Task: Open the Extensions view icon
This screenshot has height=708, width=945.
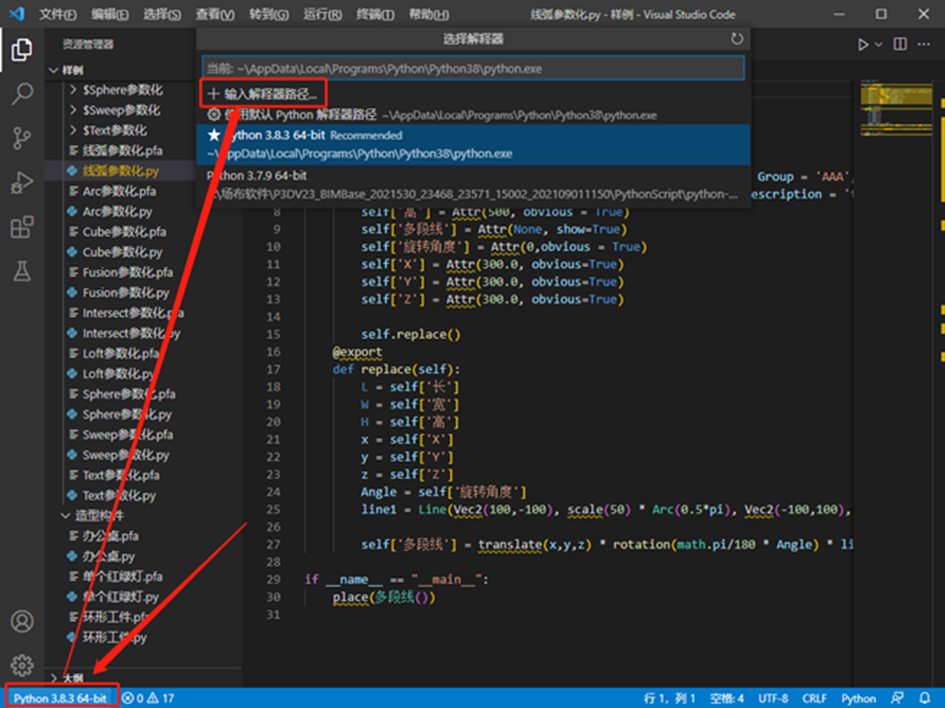Action: 21,228
